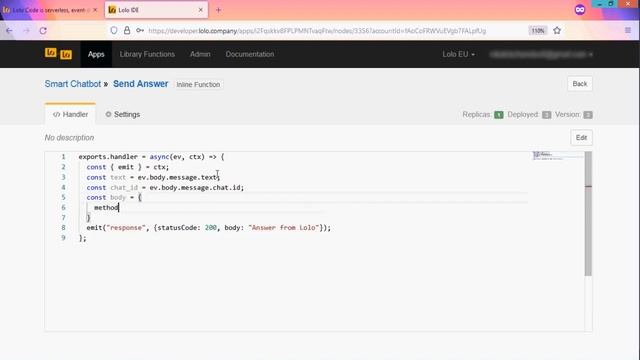Click the Back button
The image size is (640, 360).
click(x=580, y=84)
